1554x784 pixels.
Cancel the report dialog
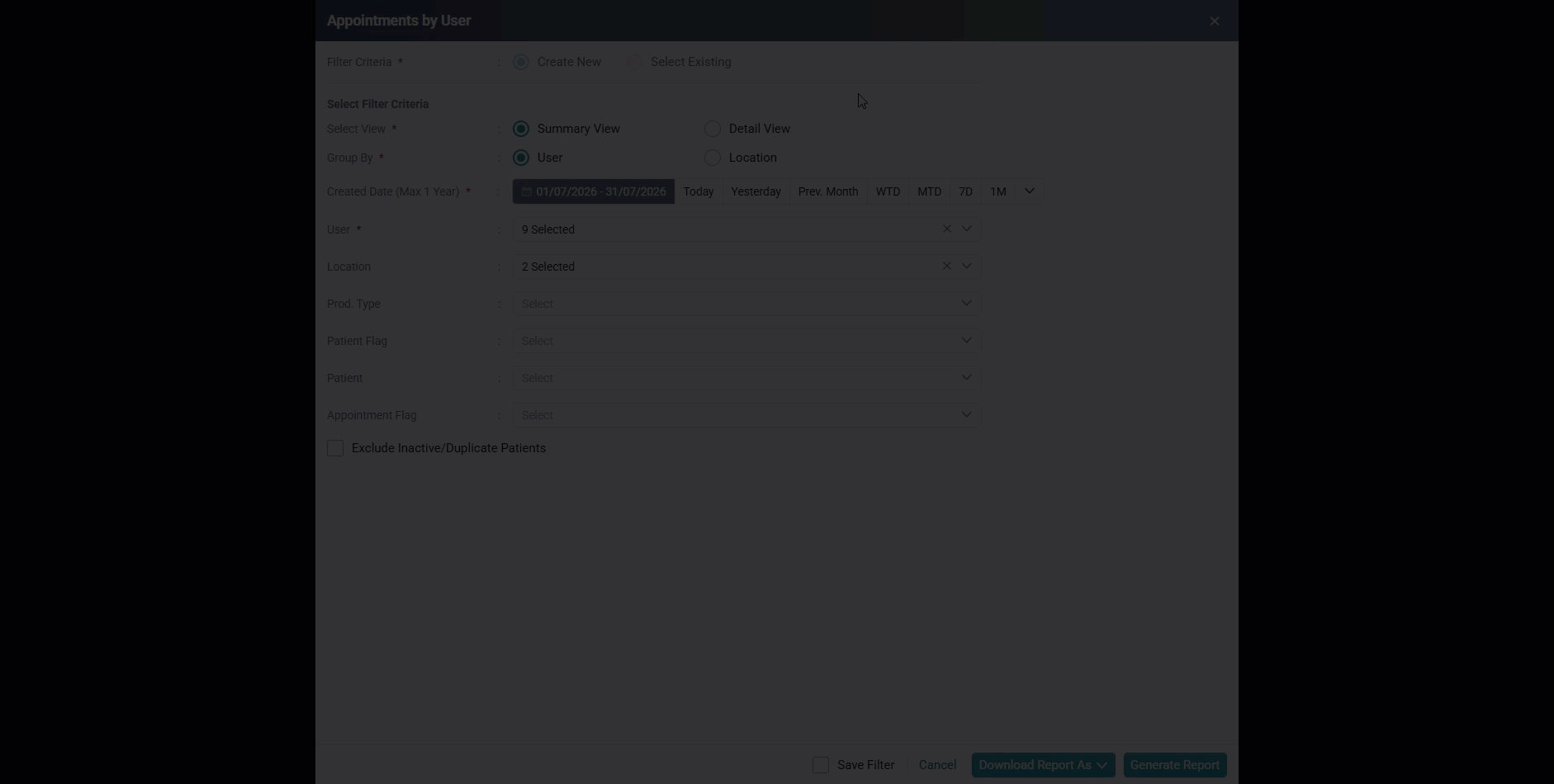click(937, 765)
